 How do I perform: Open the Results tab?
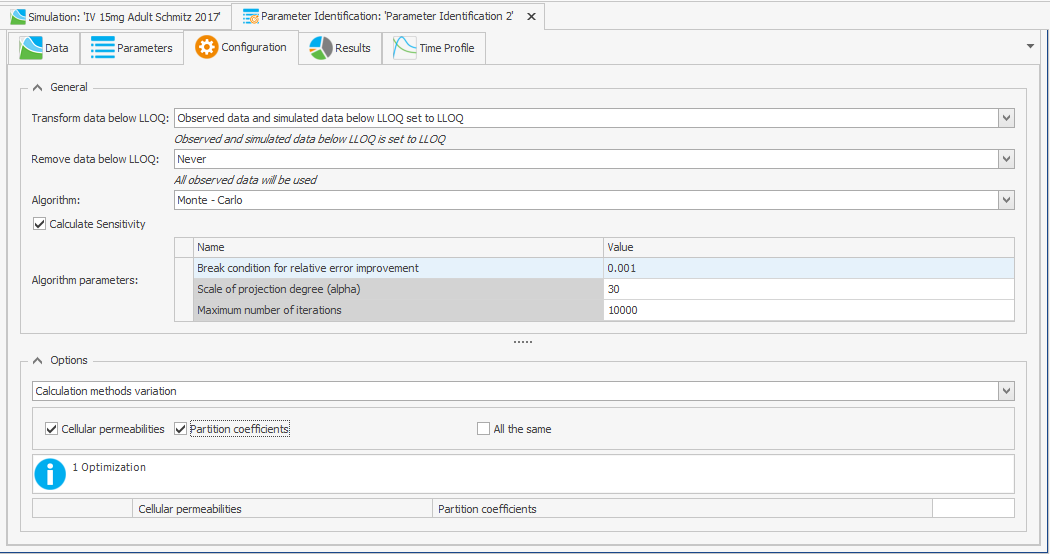(340, 48)
